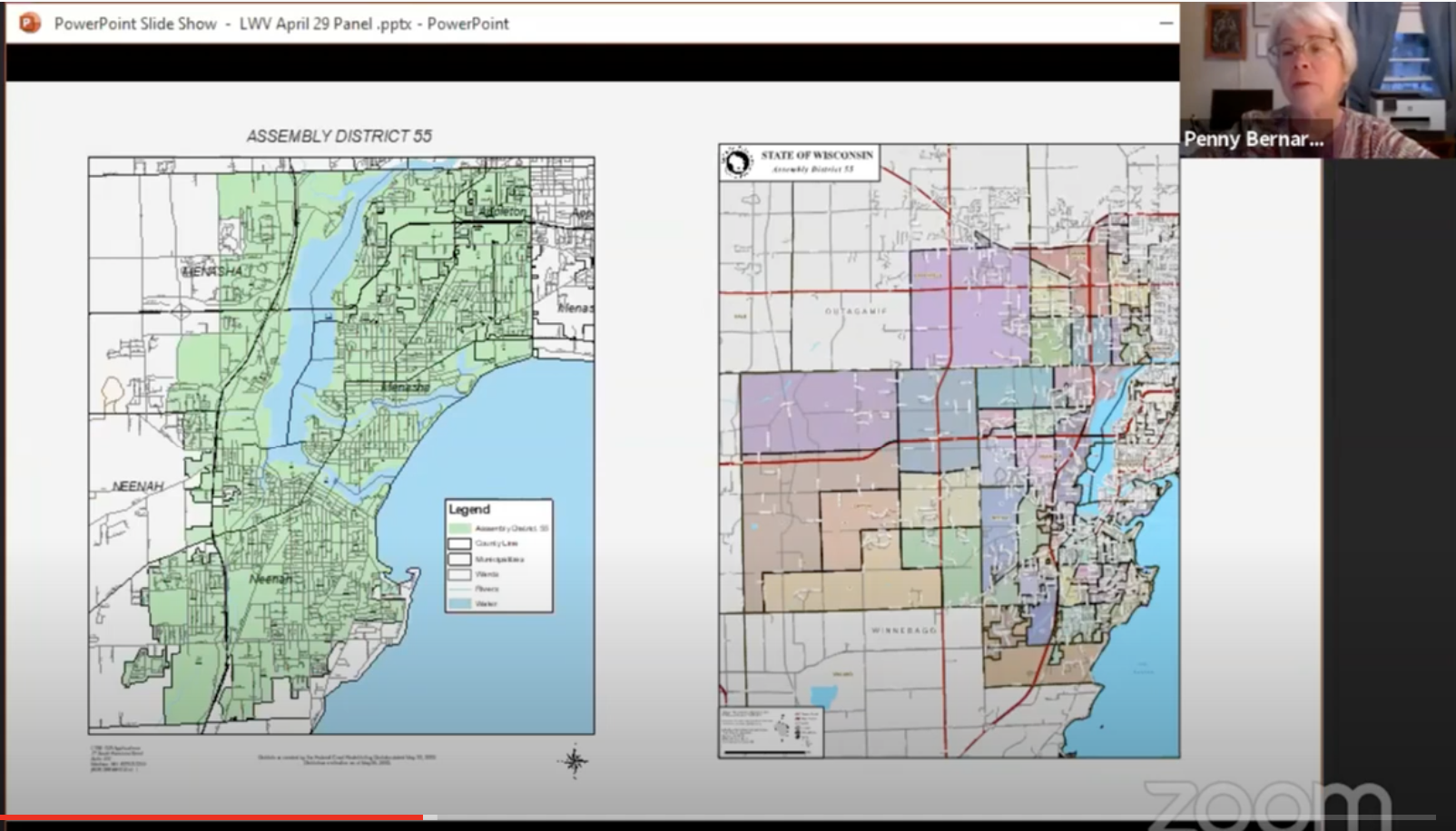Click the Water legend swatch
Image resolution: width=1456 pixels, height=831 pixels.
point(459,603)
